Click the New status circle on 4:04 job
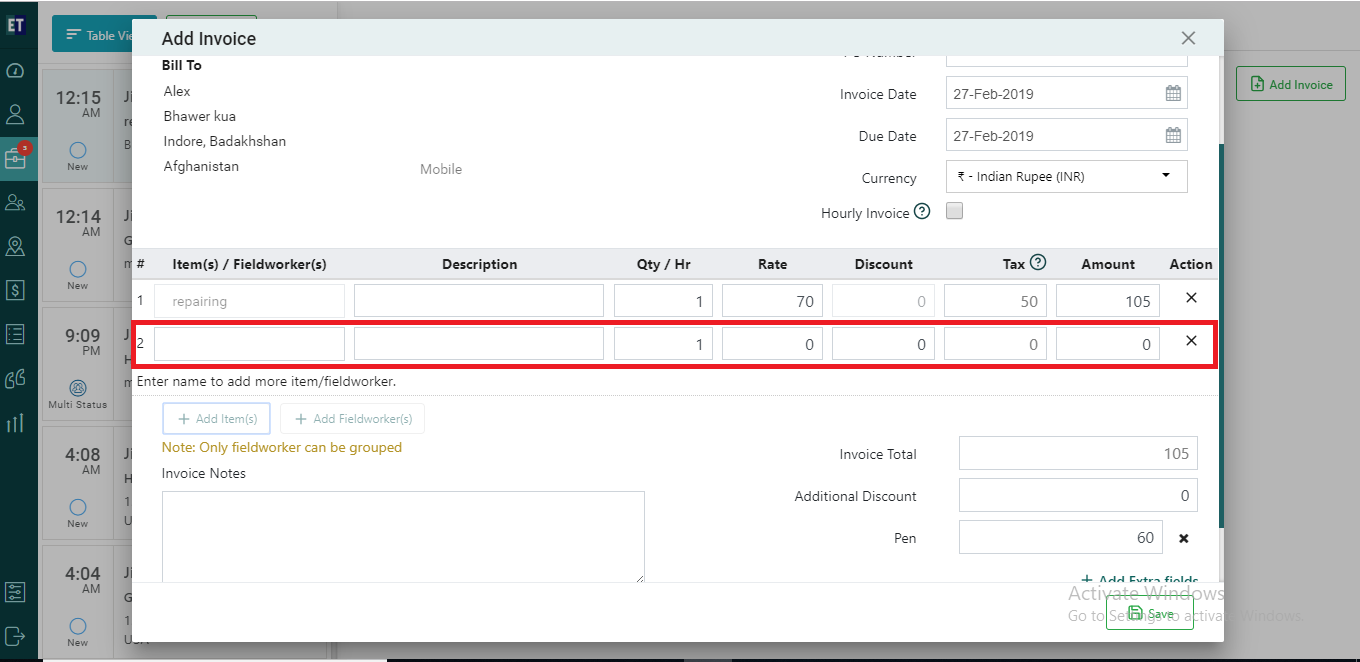The image size is (1360, 662). (x=78, y=625)
